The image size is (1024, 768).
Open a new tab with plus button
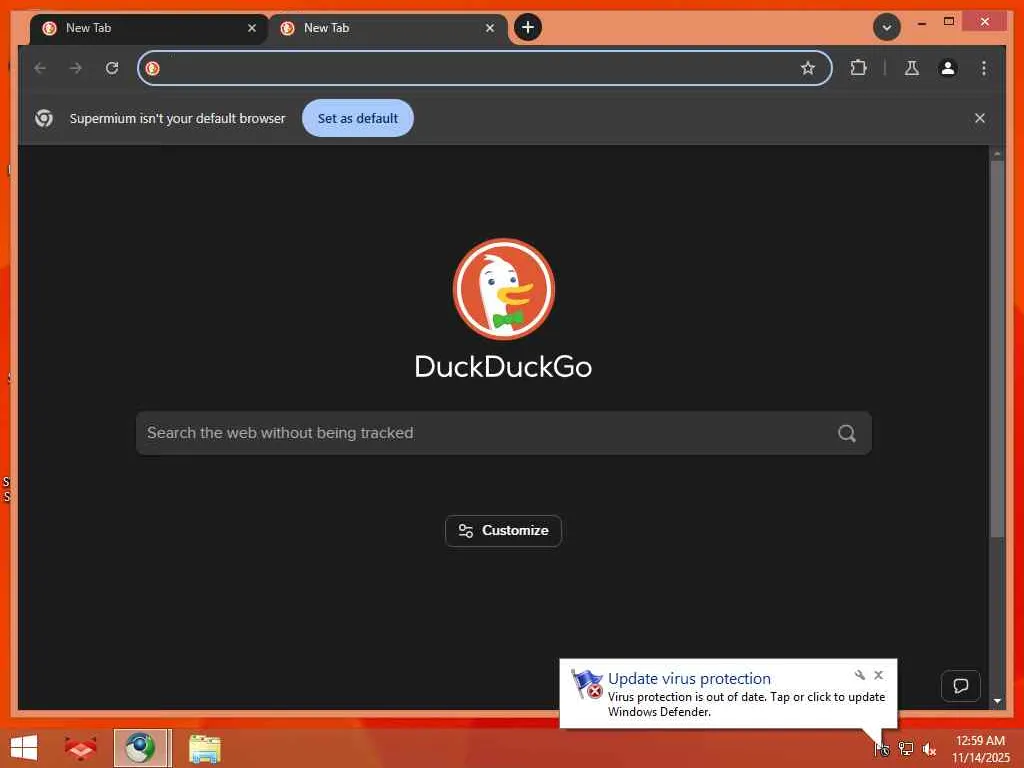coord(528,27)
